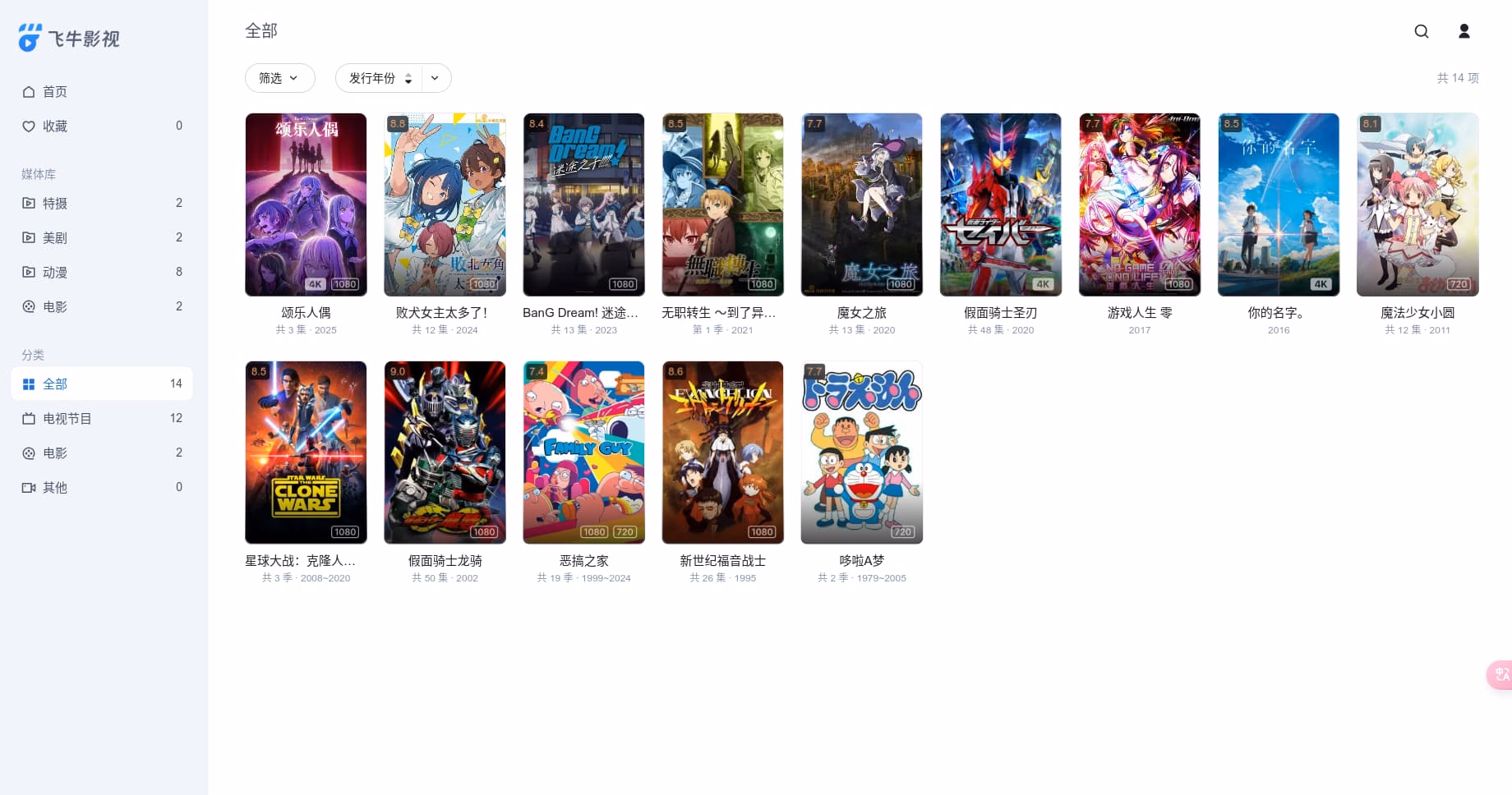Click the 全部 page heading
The height and width of the screenshot is (795, 1512).
(x=261, y=31)
